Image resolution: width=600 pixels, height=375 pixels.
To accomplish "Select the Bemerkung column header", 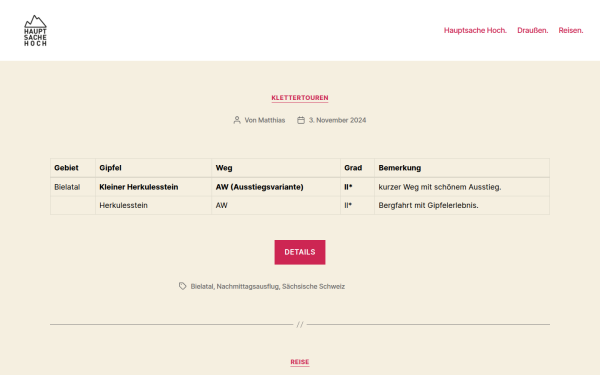I will point(462,168).
